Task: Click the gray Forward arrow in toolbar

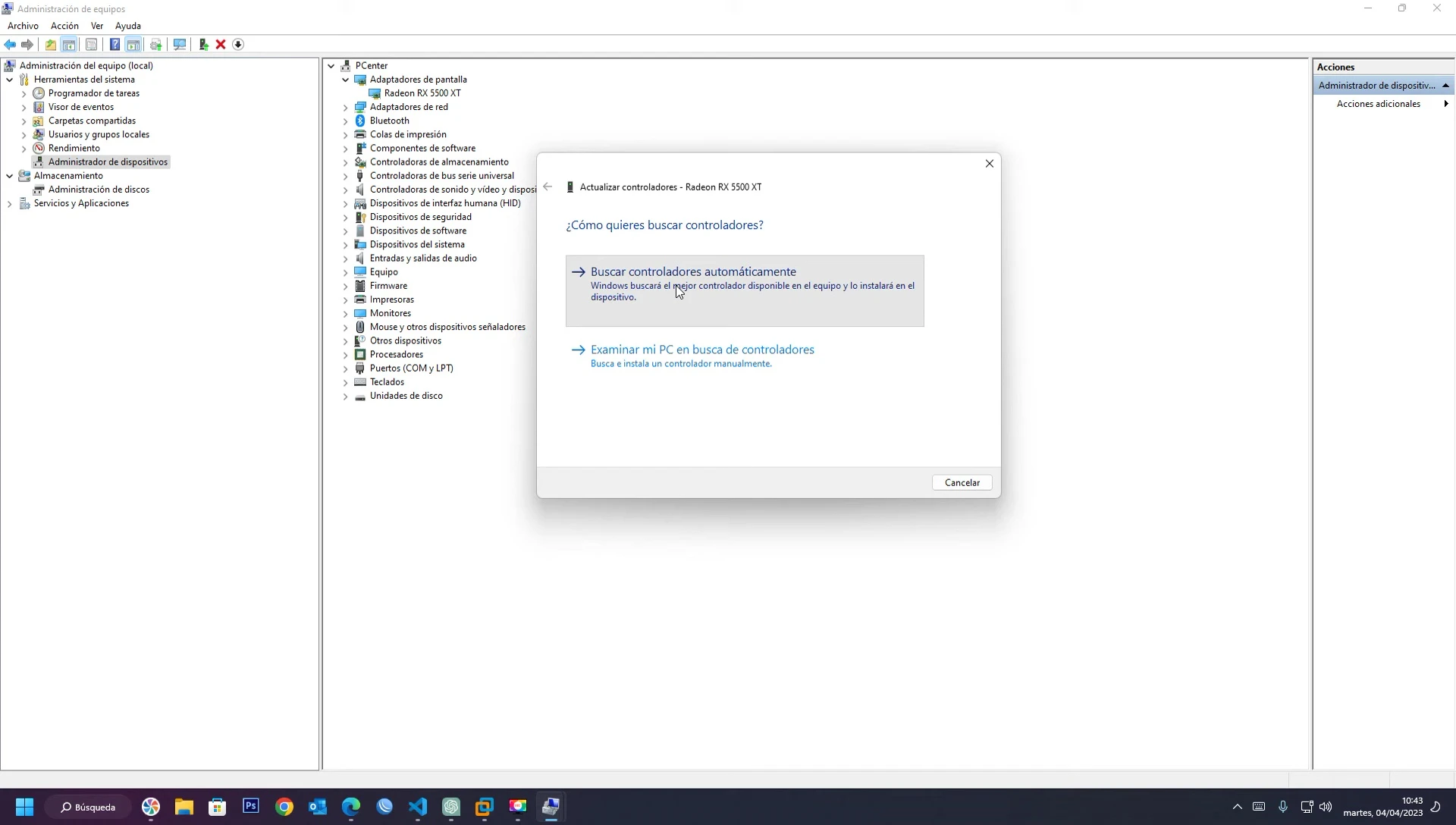Action: pos(27,45)
